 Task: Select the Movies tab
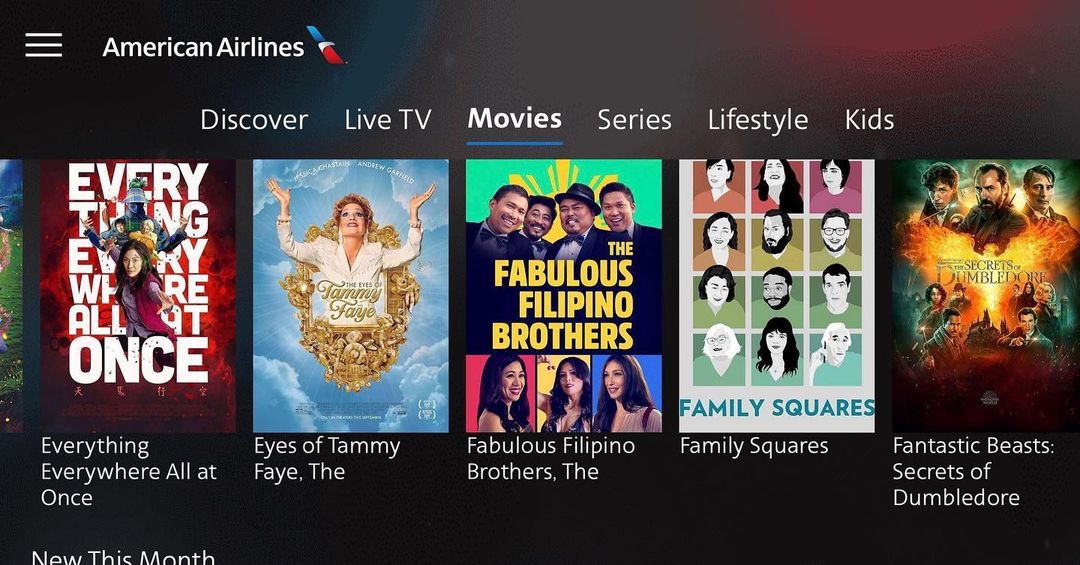(x=515, y=119)
